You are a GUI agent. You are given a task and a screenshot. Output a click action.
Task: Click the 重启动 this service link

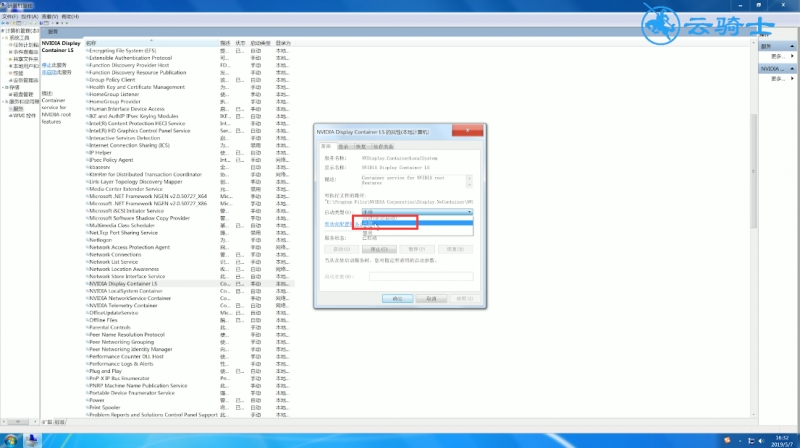(x=49, y=72)
